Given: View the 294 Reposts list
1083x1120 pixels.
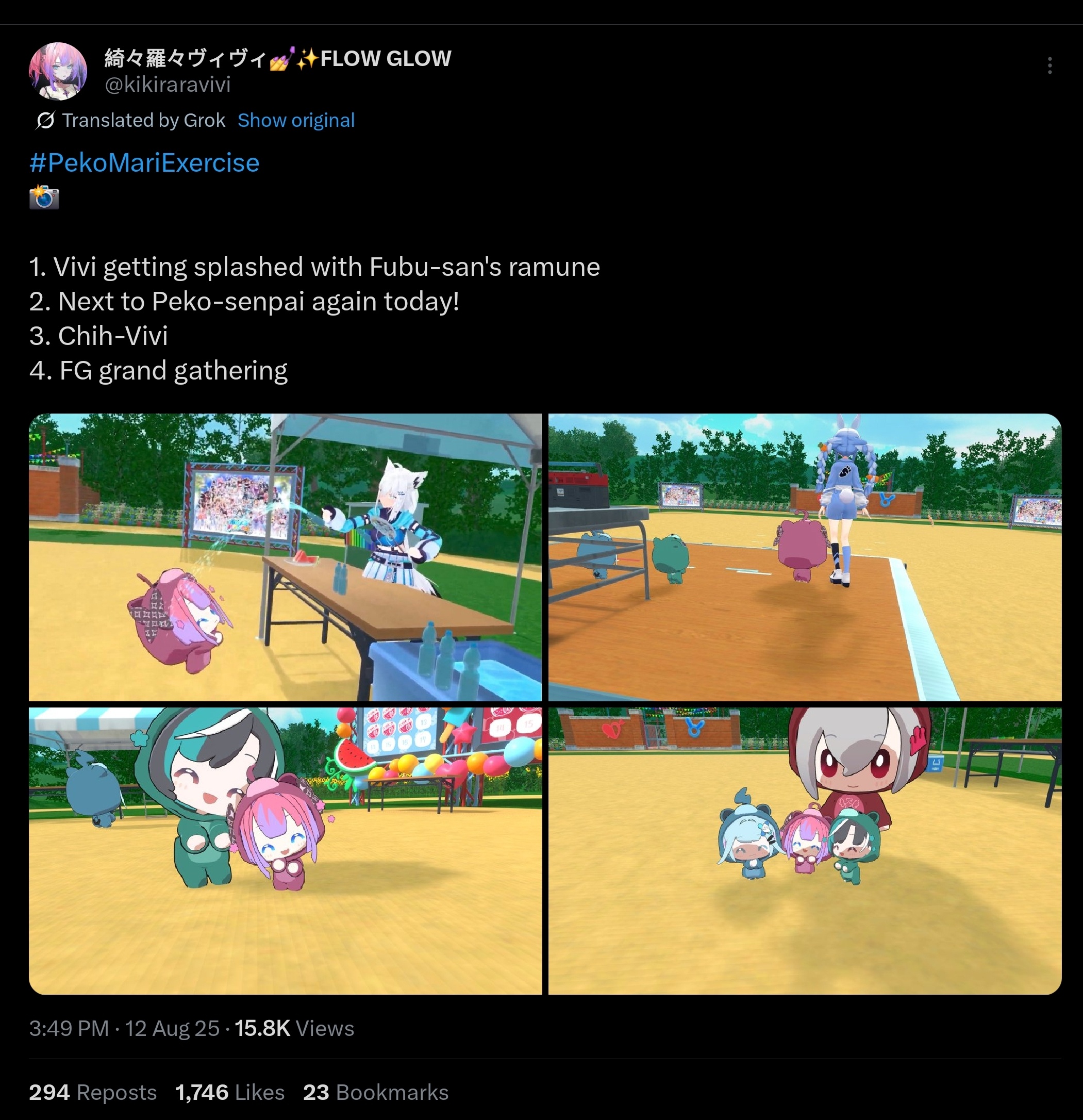Looking at the screenshot, I should [x=93, y=1092].
